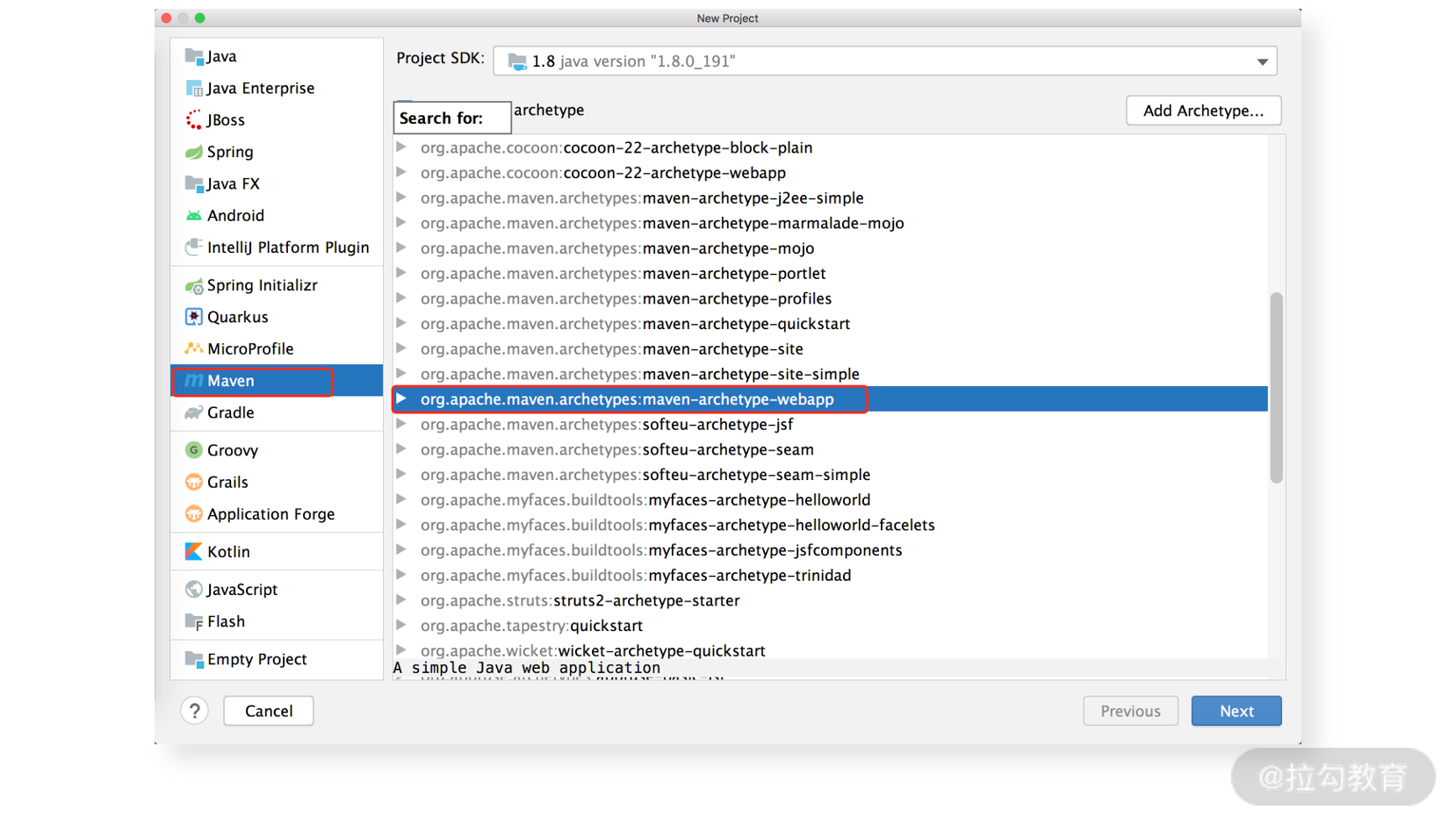The image size is (1456, 825).
Task: Click the Android robot icon
Action: 194,216
